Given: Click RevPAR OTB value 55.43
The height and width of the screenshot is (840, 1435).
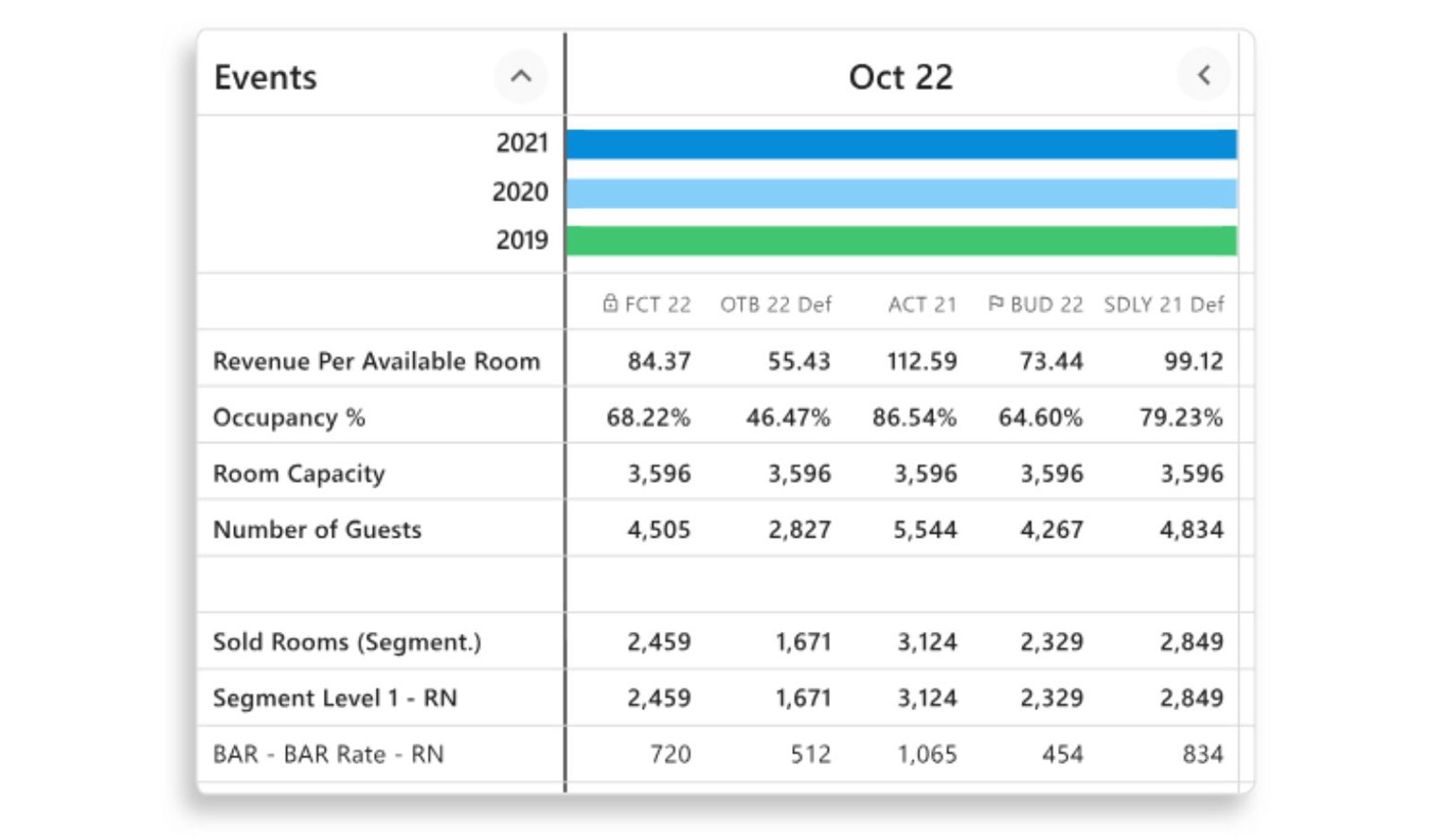Looking at the screenshot, I should (799, 361).
